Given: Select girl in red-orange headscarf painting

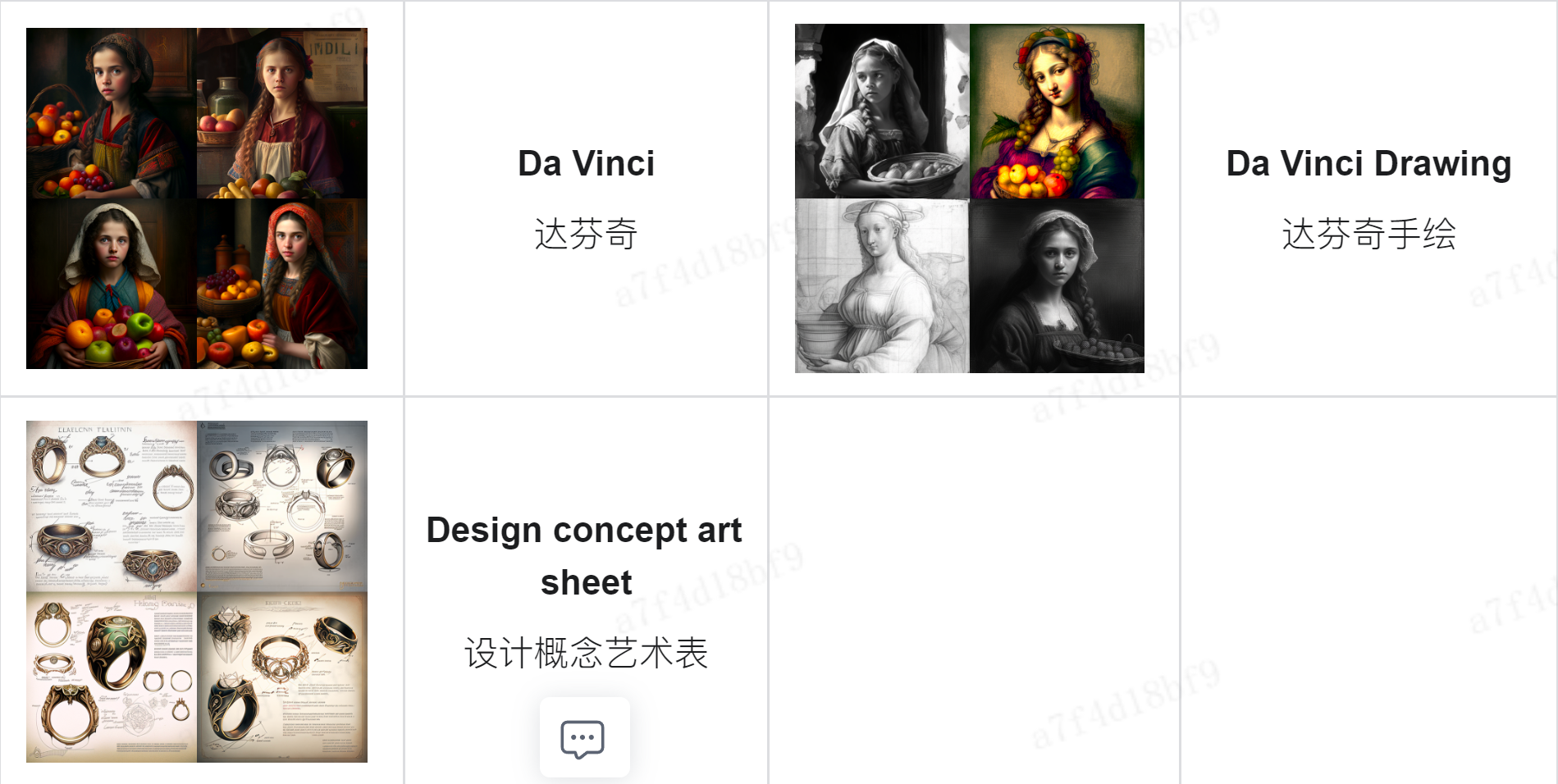Looking at the screenshot, I should 282,284.
